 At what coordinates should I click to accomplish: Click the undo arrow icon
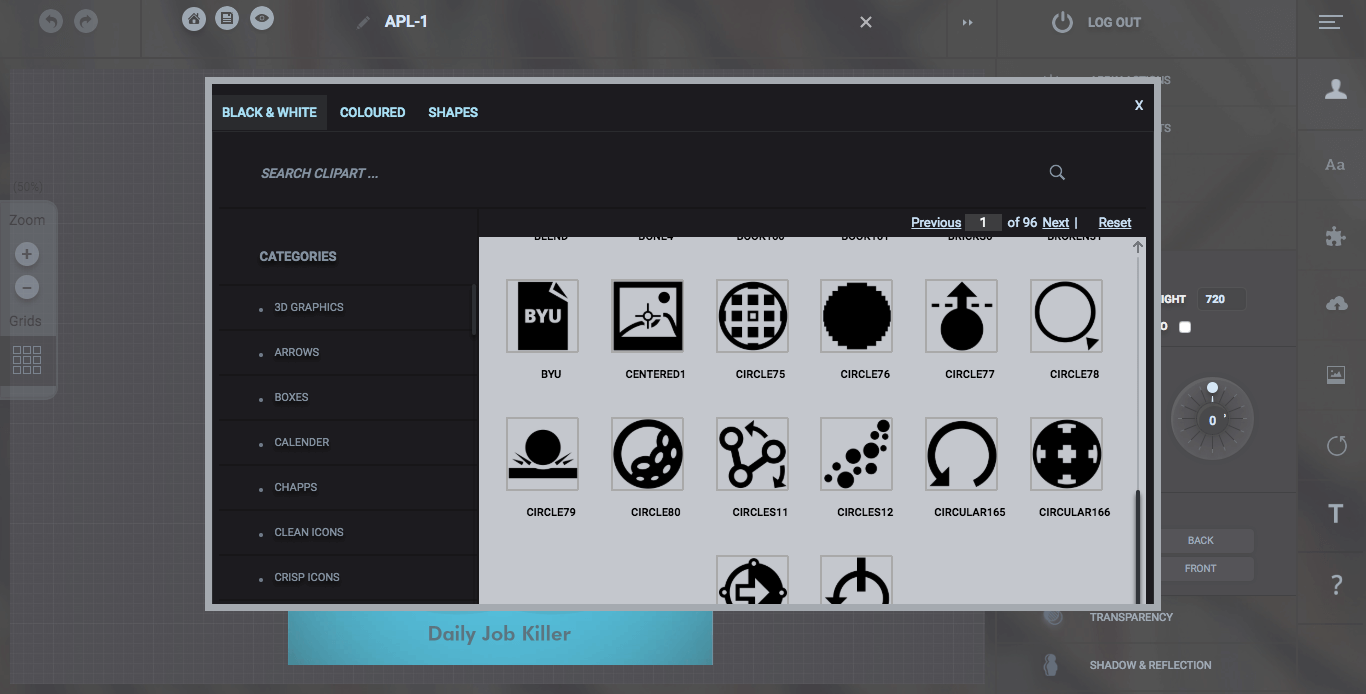pyautogui.click(x=52, y=20)
